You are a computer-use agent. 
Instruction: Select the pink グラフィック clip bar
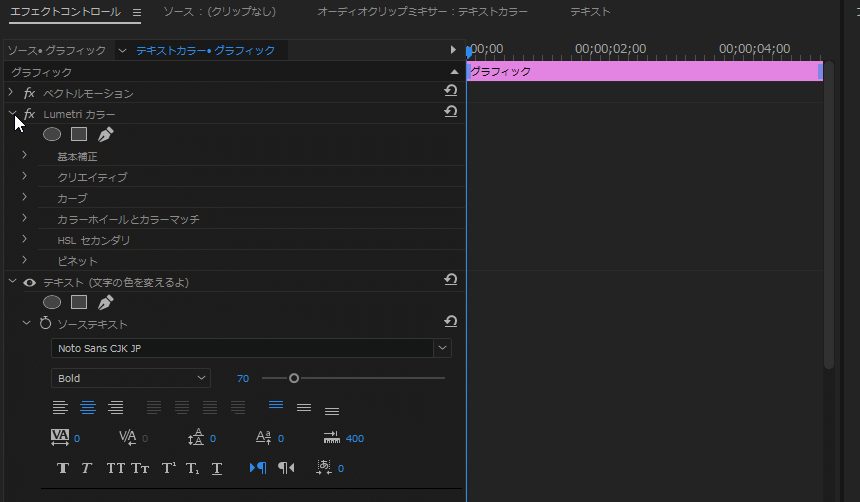(x=644, y=71)
